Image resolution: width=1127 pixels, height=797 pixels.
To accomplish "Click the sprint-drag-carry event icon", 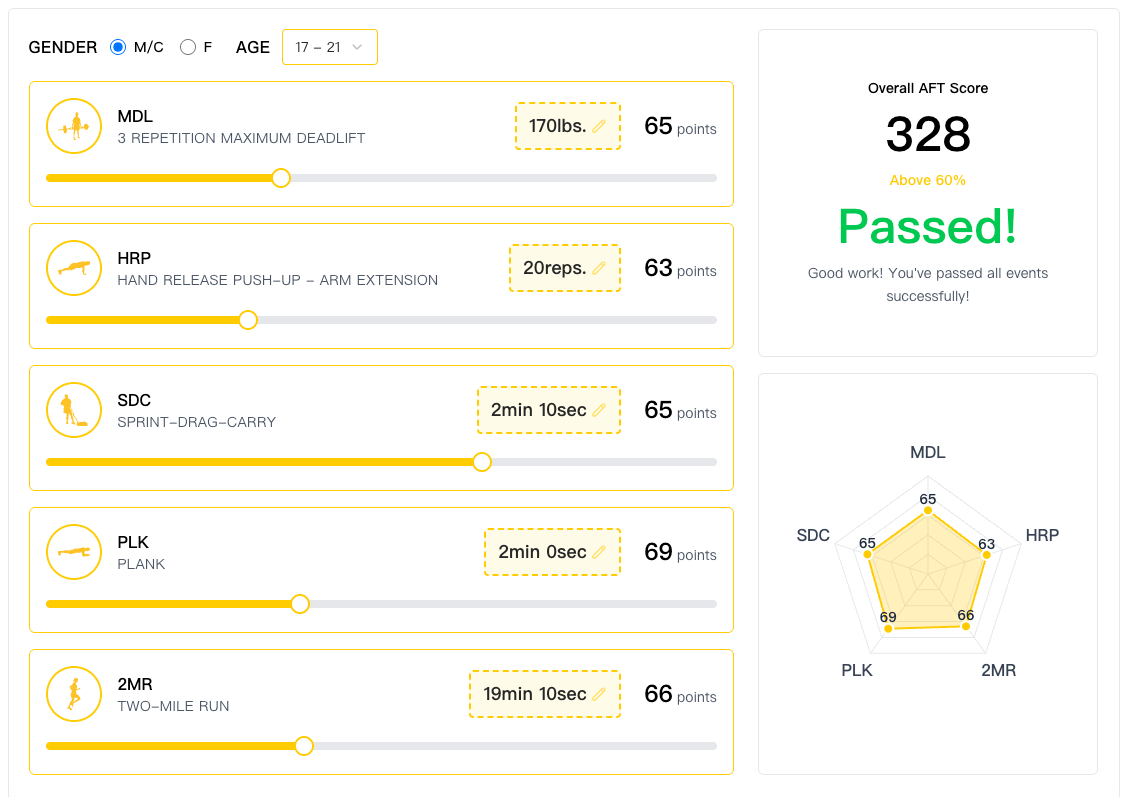I will pyautogui.click(x=74, y=410).
